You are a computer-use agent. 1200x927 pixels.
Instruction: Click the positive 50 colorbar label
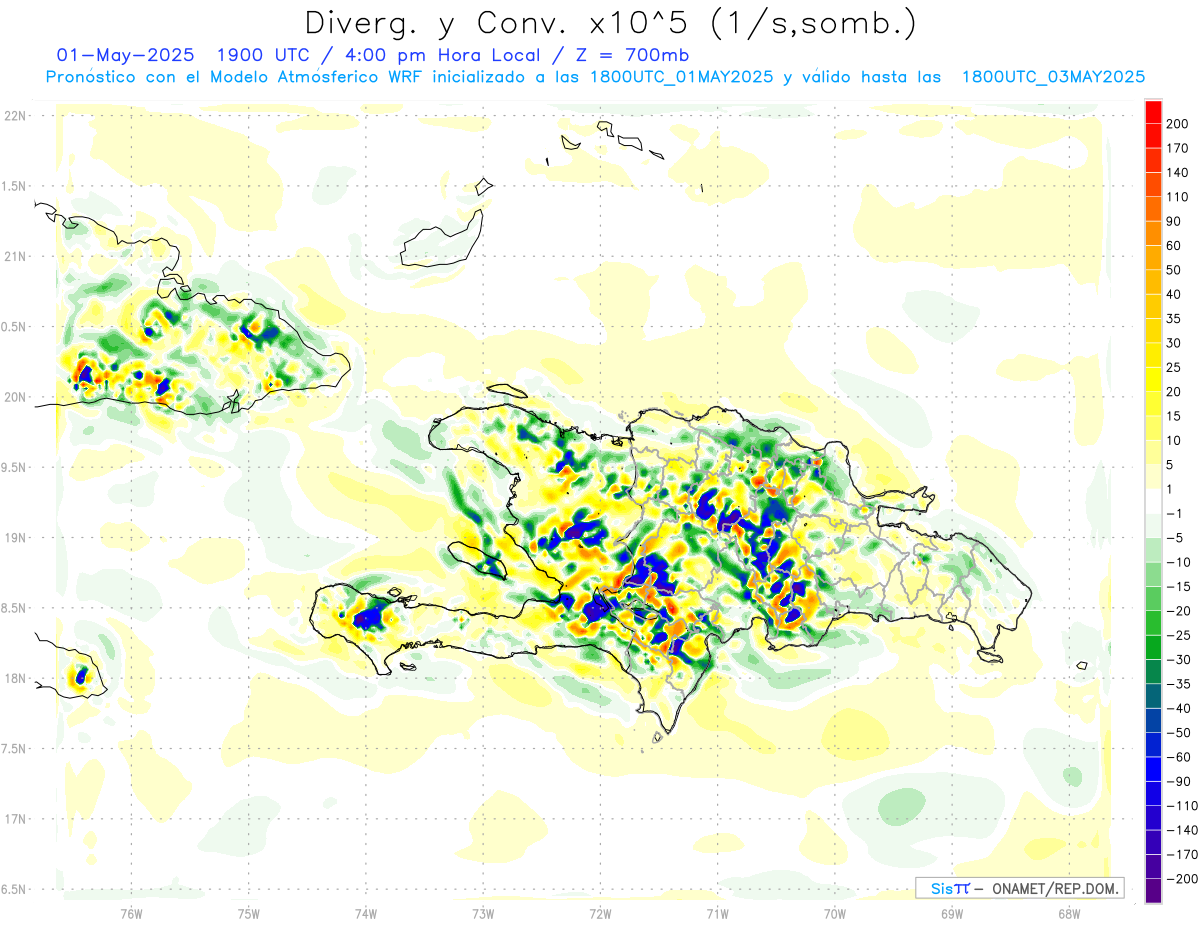point(1174,270)
